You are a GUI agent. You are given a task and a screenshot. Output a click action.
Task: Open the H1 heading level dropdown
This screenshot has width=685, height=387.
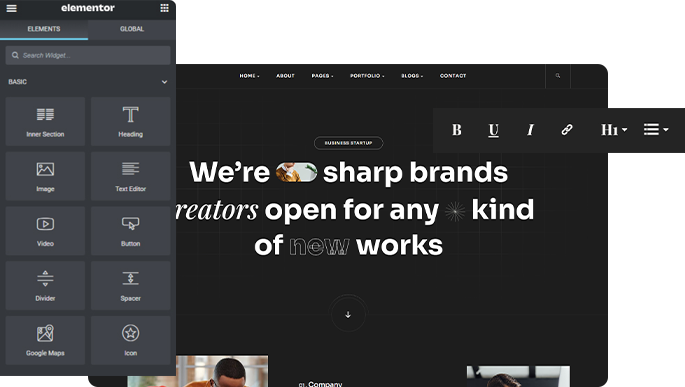tap(614, 130)
